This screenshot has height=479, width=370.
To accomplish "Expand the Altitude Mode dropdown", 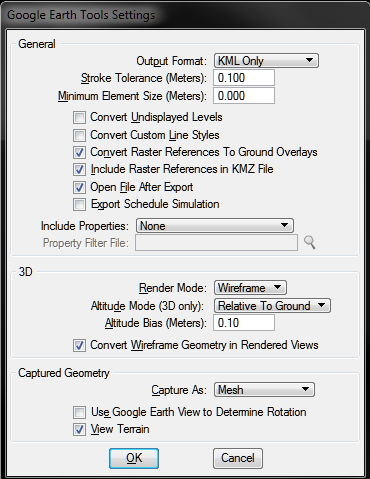I will [x=272, y=306].
